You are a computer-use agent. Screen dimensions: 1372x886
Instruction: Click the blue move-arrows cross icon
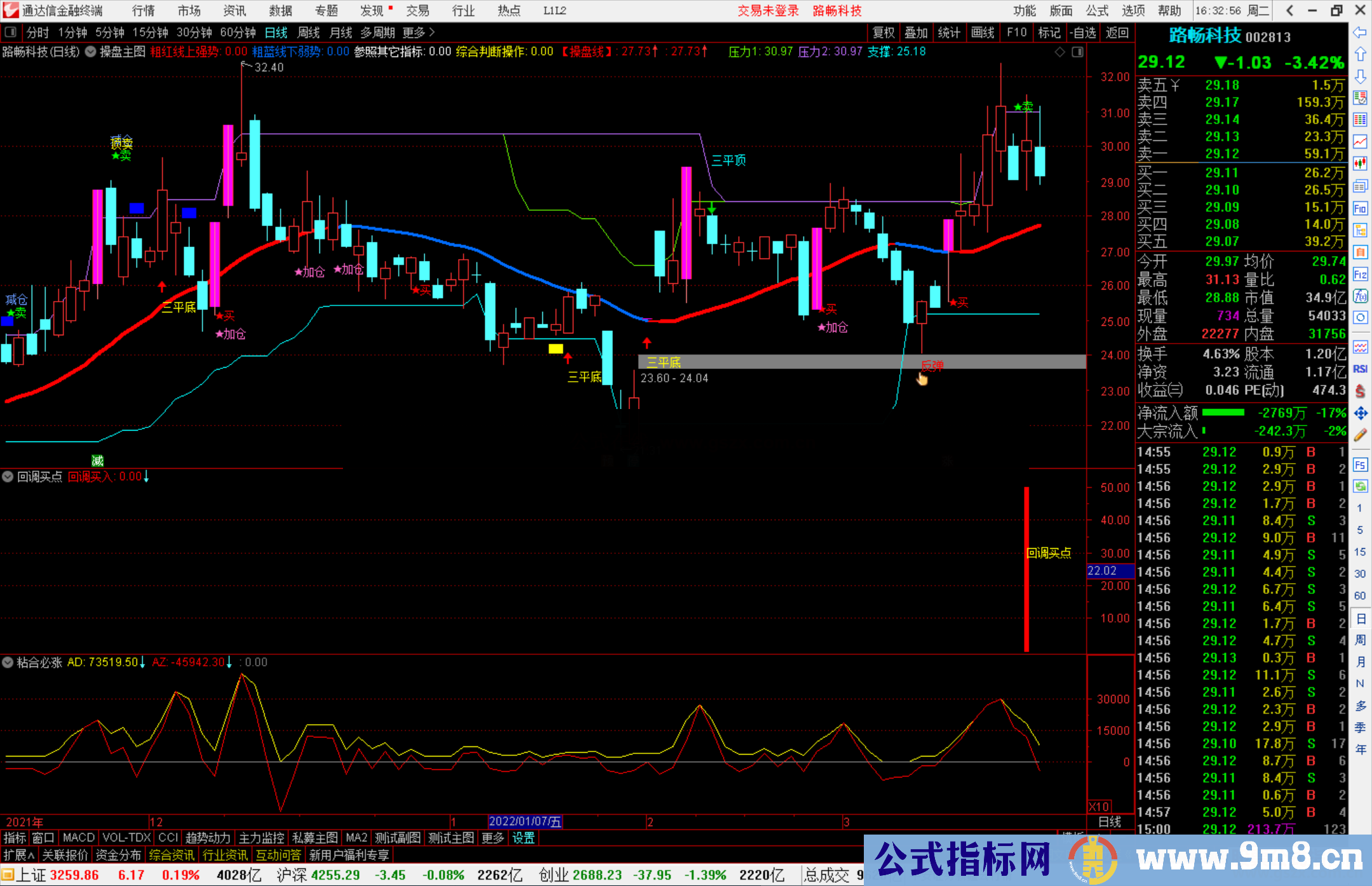pyautogui.click(x=1360, y=413)
